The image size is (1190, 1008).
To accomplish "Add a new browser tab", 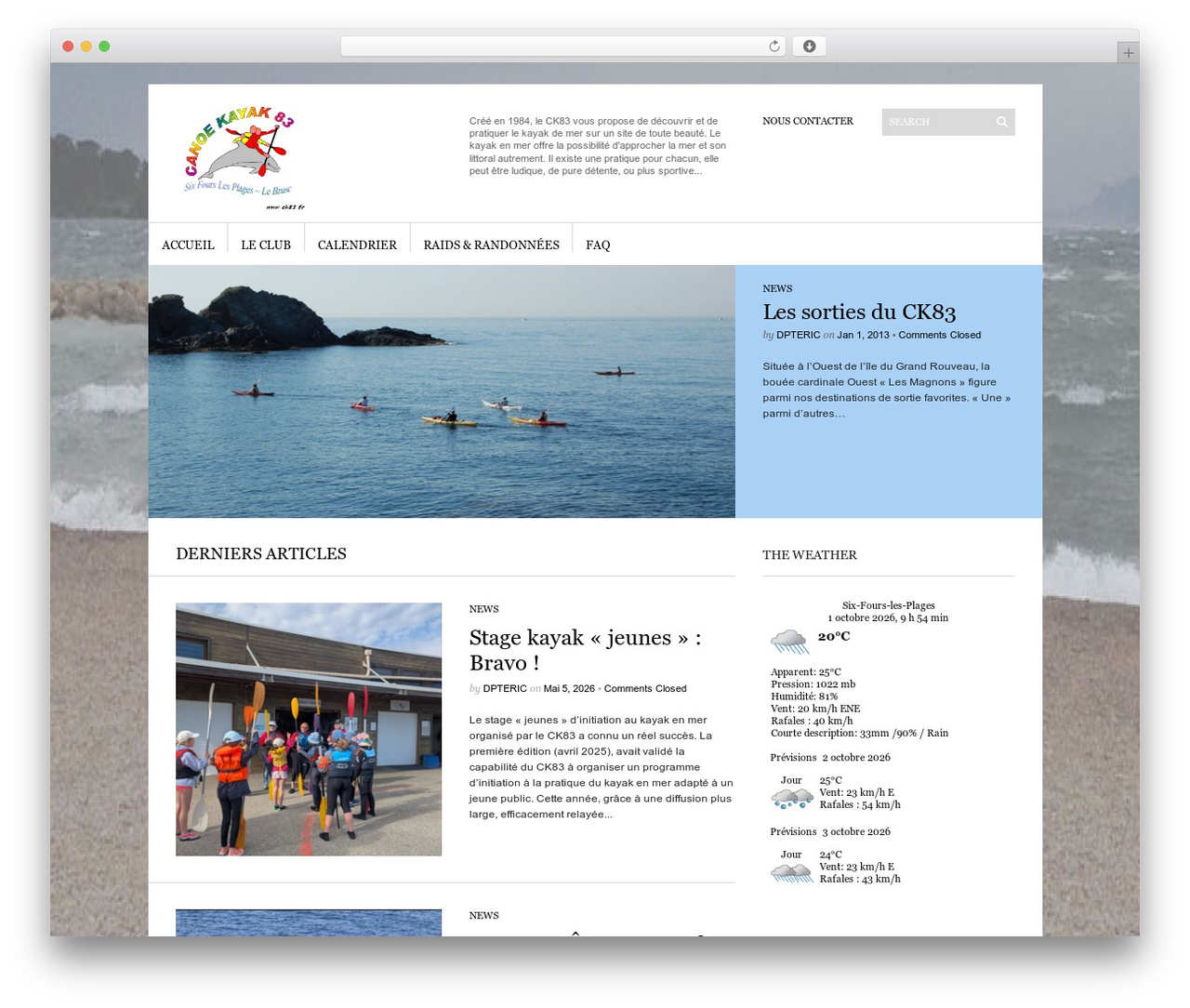I will click(1128, 53).
